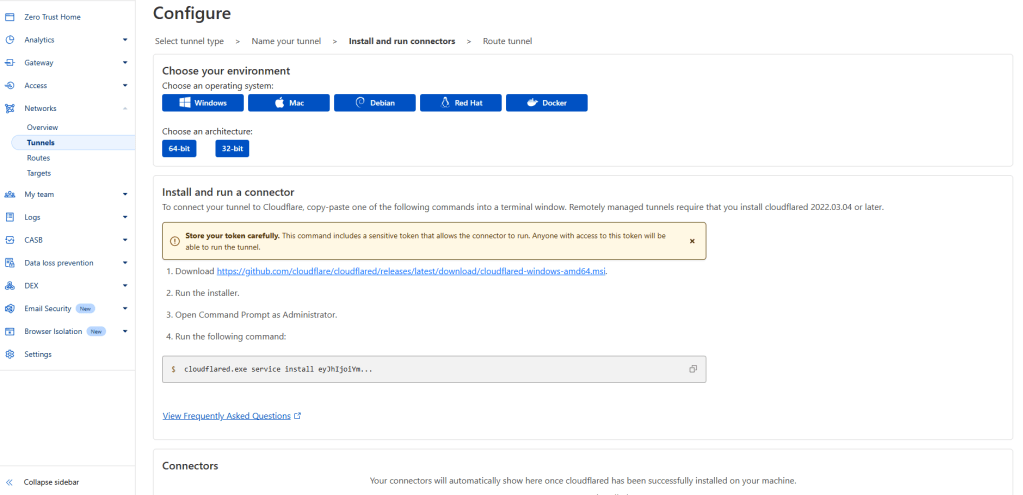Open the cloudflared Windows MSI download link
The image size is (1023, 495).
(x=412, y=271)
